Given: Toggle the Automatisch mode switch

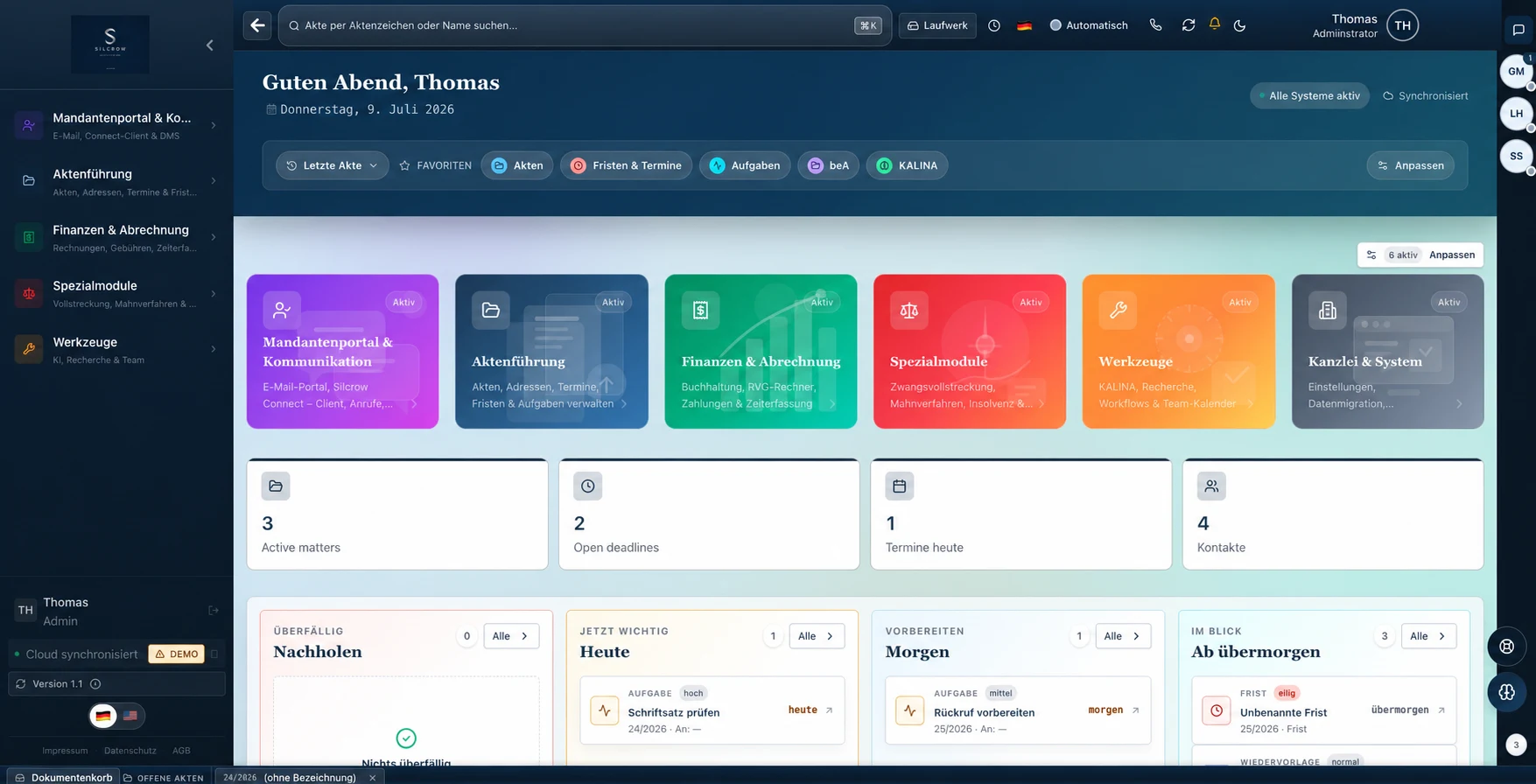Looking at the screenshot, I should click(1089, 25).
